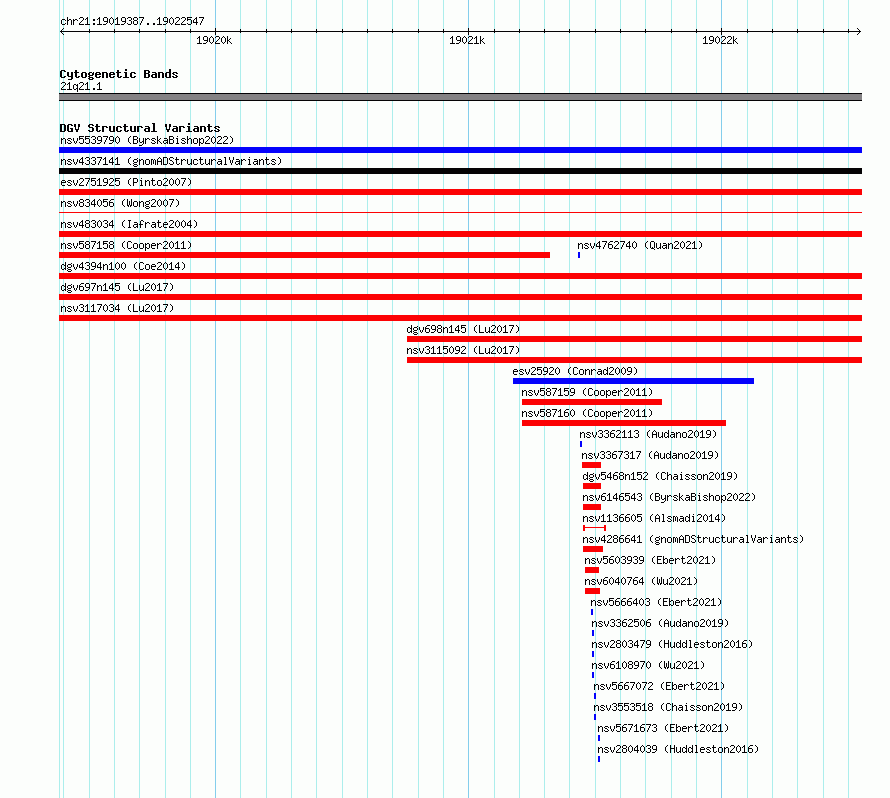
Task: Select esv25920 (Conrad2009) variant label
Action: coord(575,371)
